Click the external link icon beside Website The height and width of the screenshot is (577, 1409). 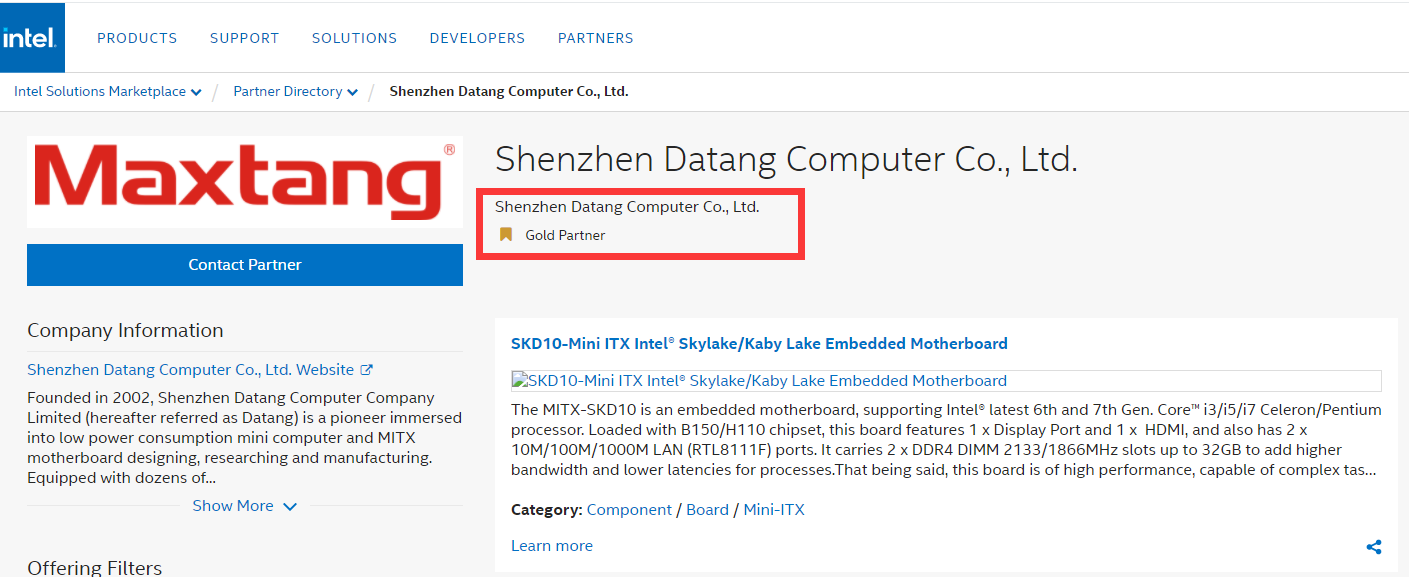(x=367, y=370)
